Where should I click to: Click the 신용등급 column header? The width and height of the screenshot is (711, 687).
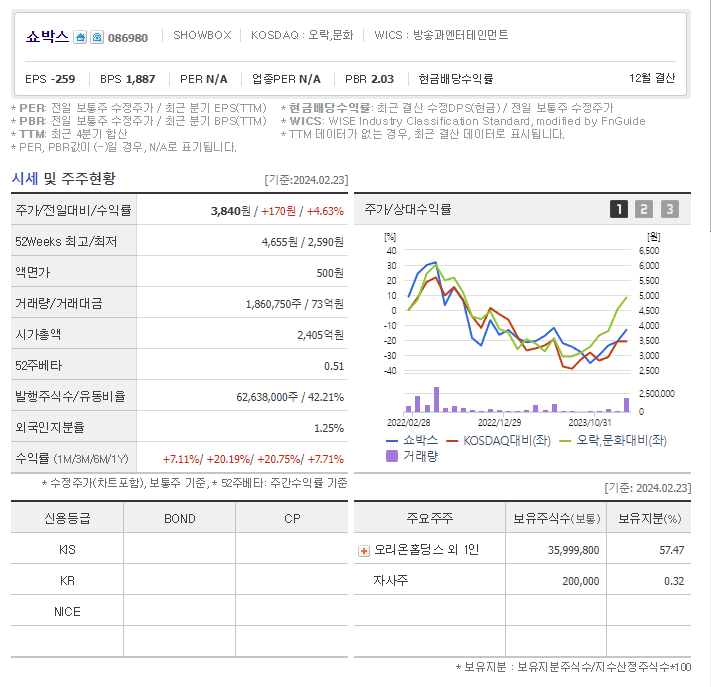point(67,518)
